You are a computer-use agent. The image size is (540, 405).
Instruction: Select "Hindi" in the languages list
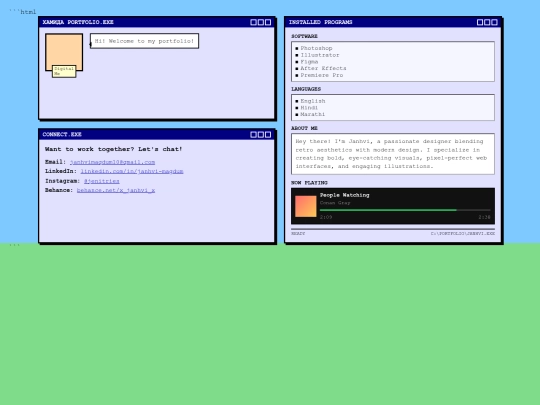(309, 107)
